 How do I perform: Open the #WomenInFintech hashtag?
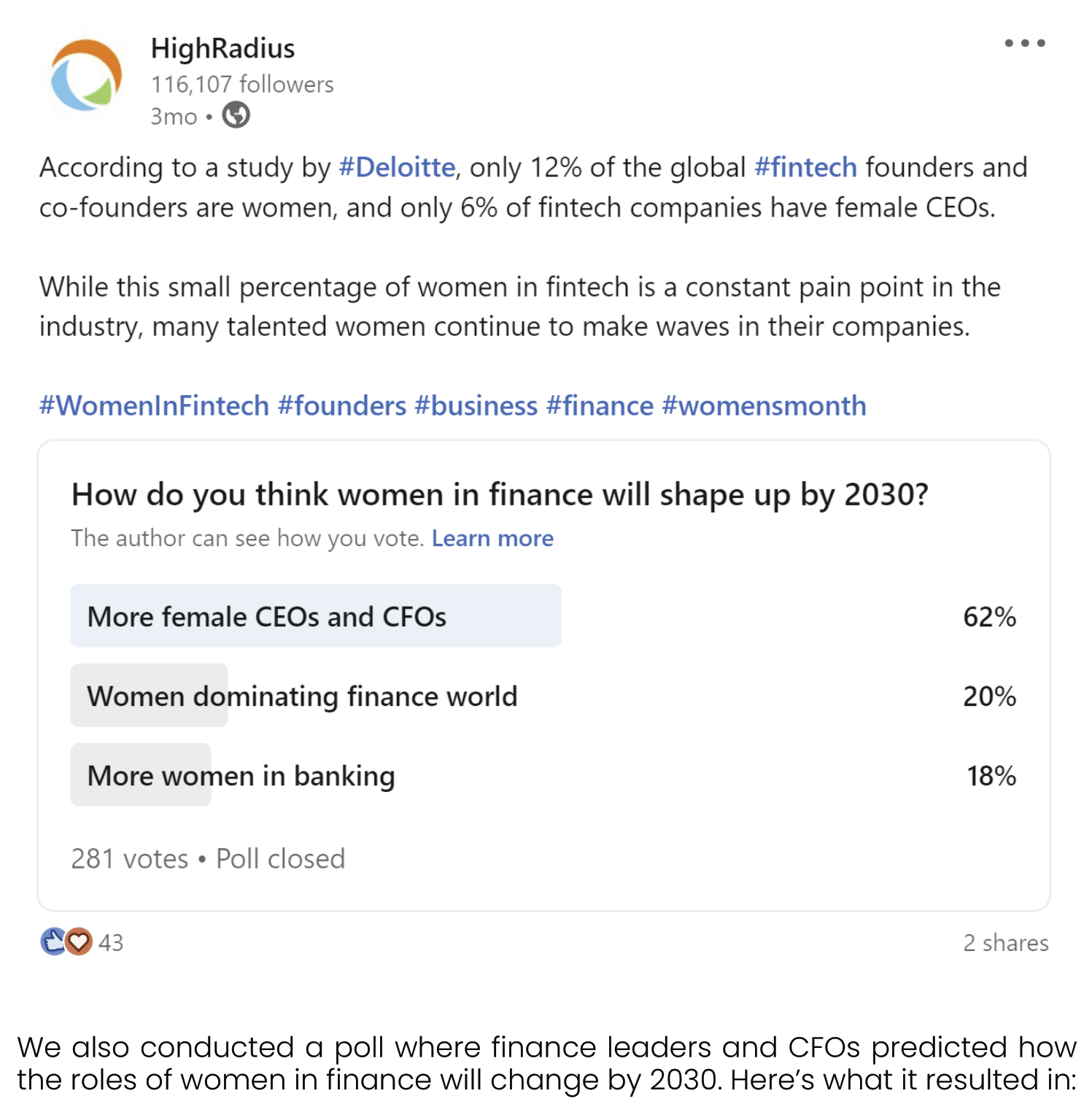click(x=154, y=405)
